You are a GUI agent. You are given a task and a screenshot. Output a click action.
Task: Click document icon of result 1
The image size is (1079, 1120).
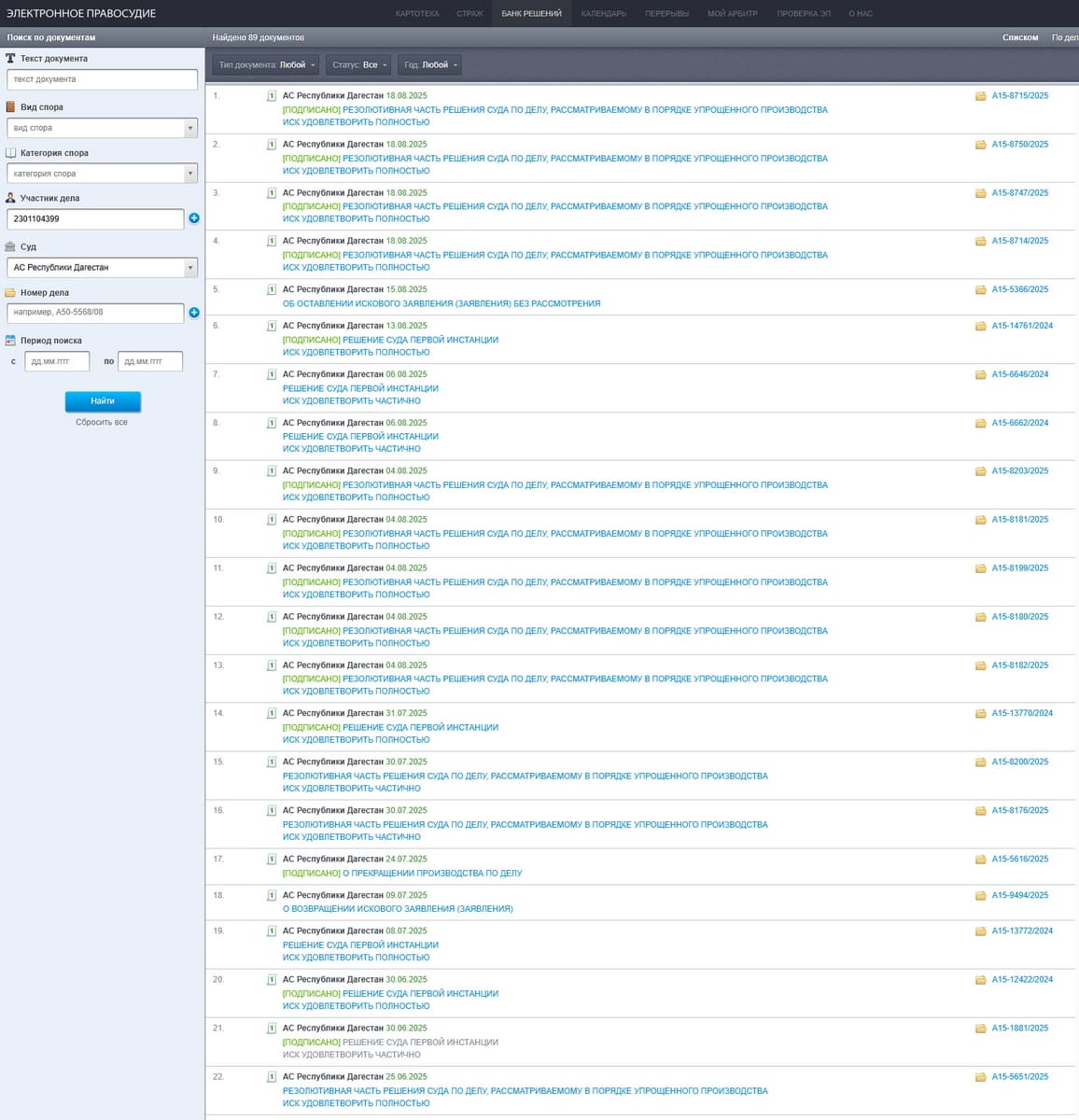pyautogui.click(x=272, y=96)
